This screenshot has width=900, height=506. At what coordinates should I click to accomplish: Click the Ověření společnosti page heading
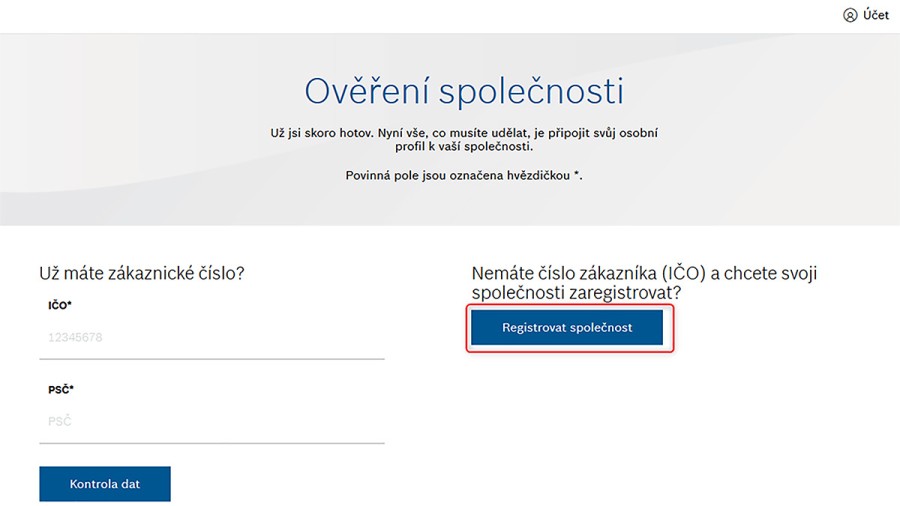(x=464, y=91)
